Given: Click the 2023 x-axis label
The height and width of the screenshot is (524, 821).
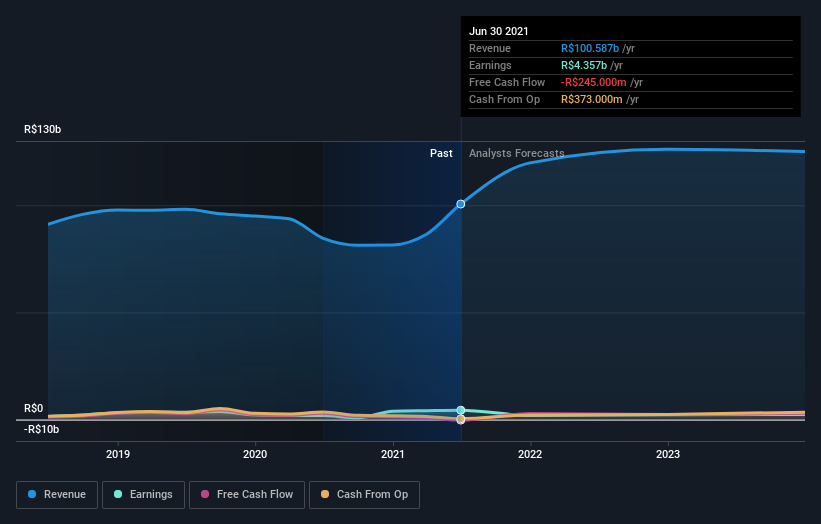Looking at the screenshot, I should point(668,454).
